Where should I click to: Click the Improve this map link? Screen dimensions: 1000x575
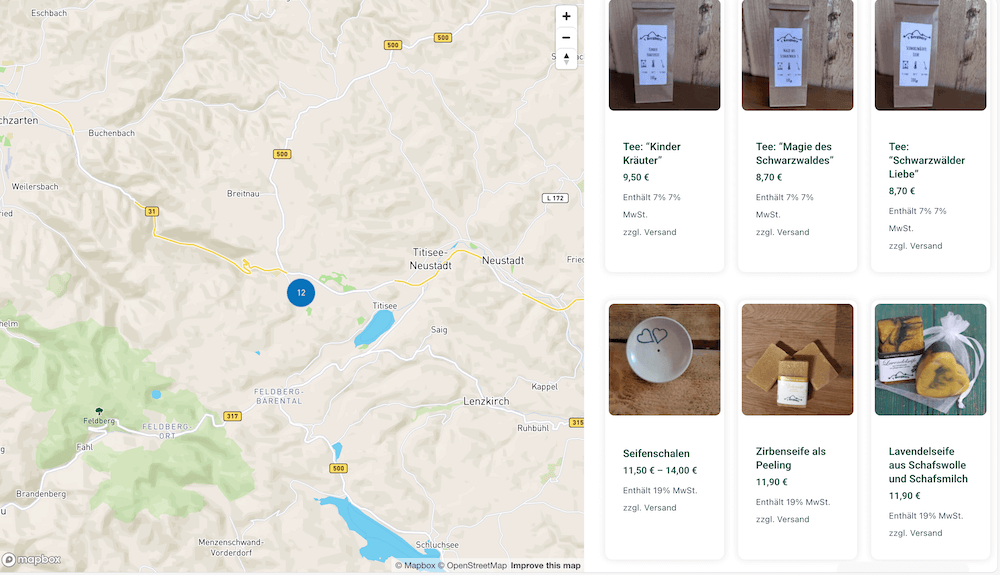tap(545, 566)
